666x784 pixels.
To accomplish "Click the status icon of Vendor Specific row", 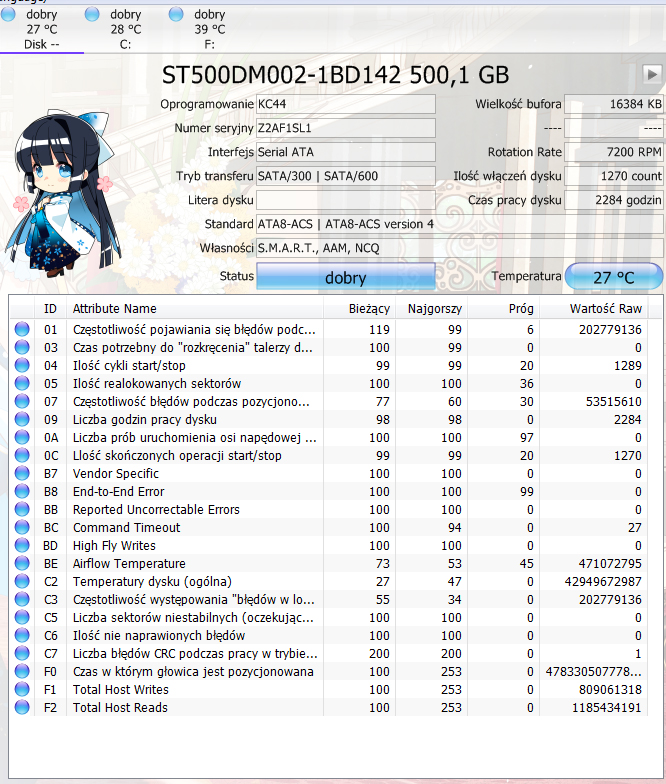I will point(22,473).
